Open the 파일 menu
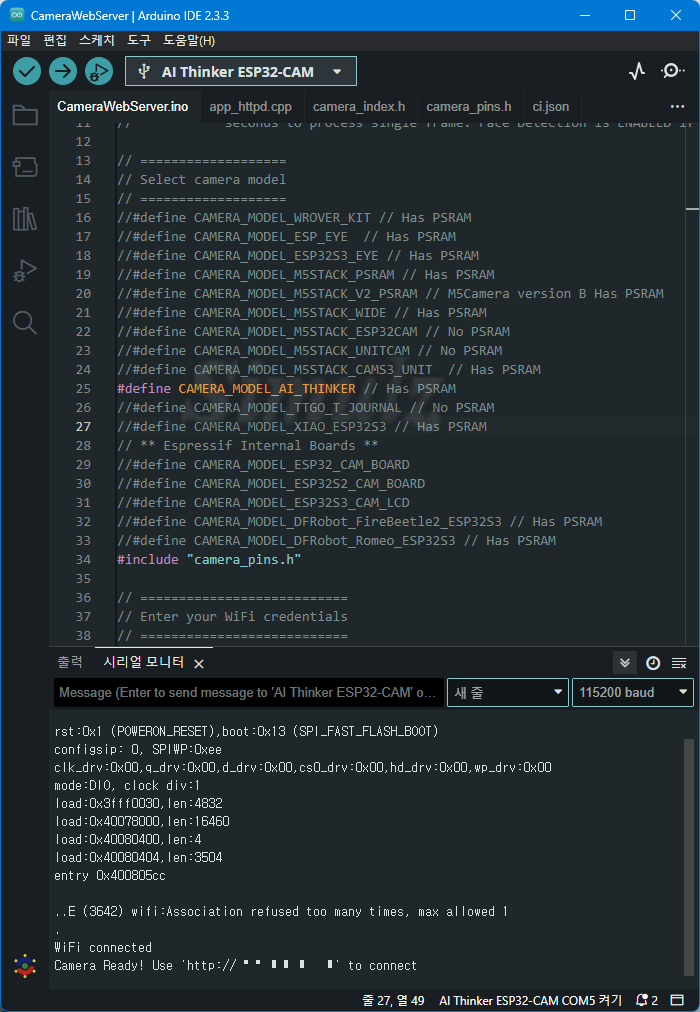 tap(19, 41)
